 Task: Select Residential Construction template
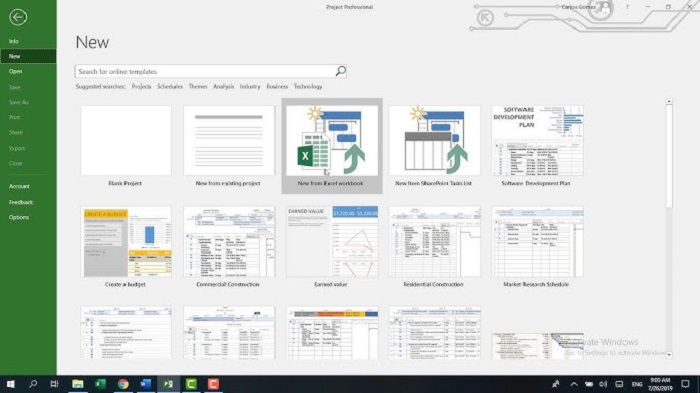coord(434,247)
